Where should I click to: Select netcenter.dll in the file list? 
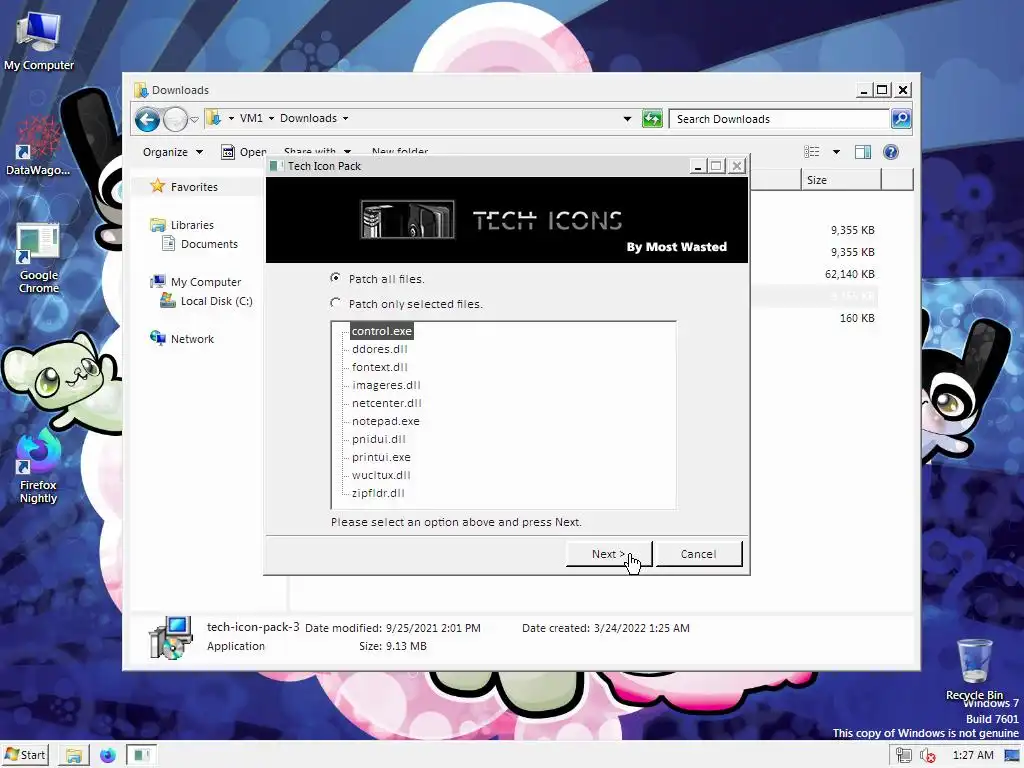click(387, 403)
